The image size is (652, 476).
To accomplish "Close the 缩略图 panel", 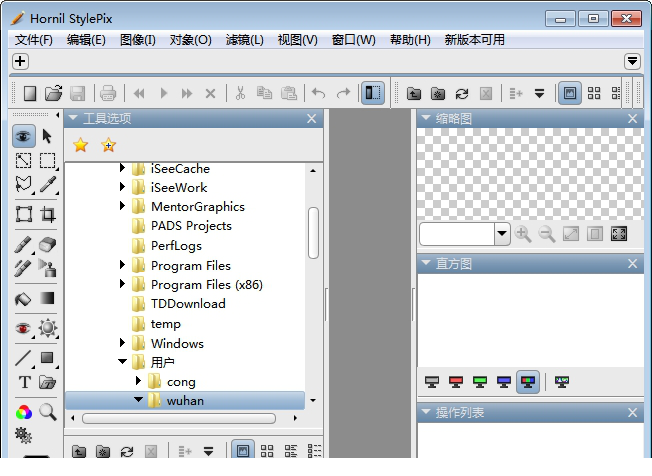I will [632, 119].
